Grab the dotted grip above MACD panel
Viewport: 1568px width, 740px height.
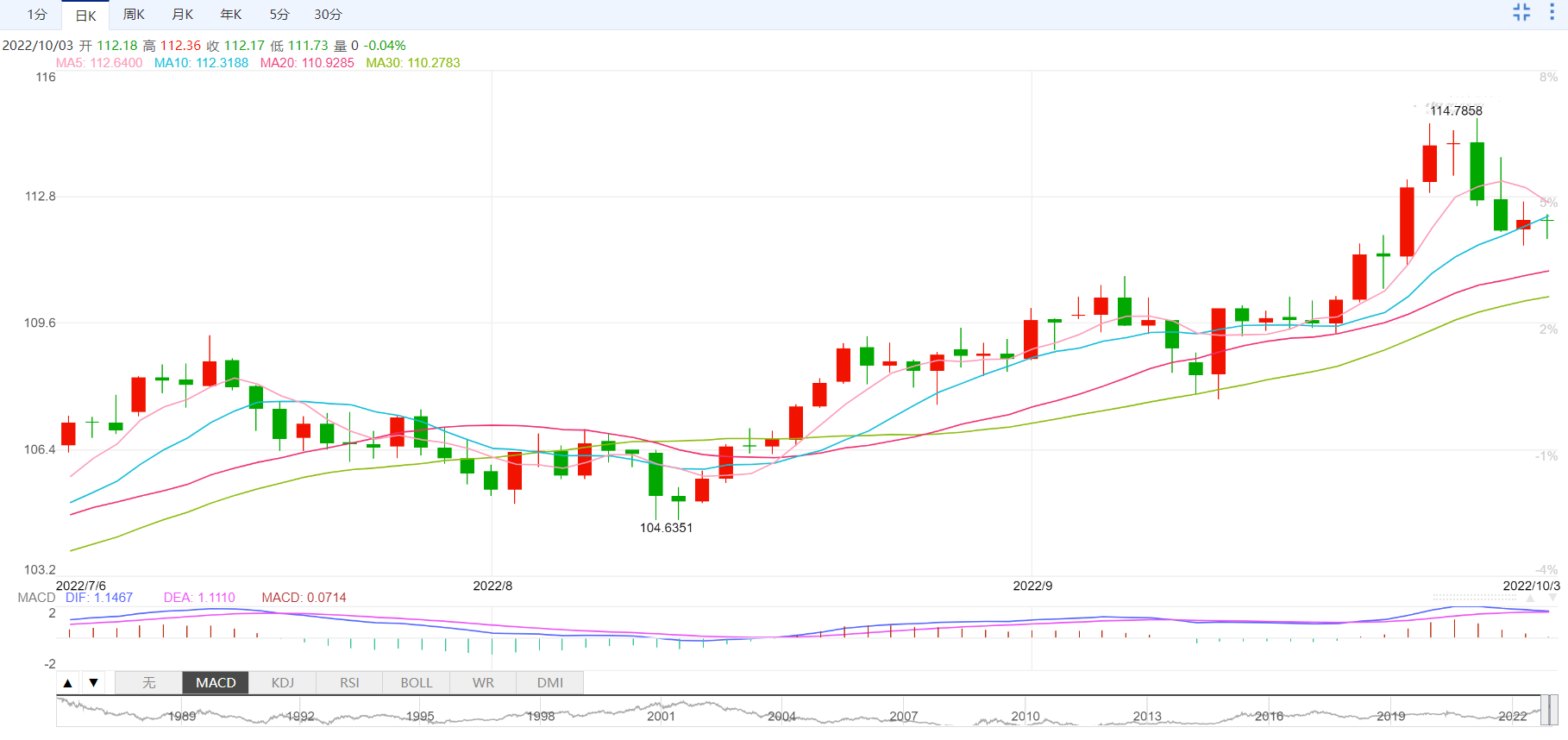coord(1474,597)
